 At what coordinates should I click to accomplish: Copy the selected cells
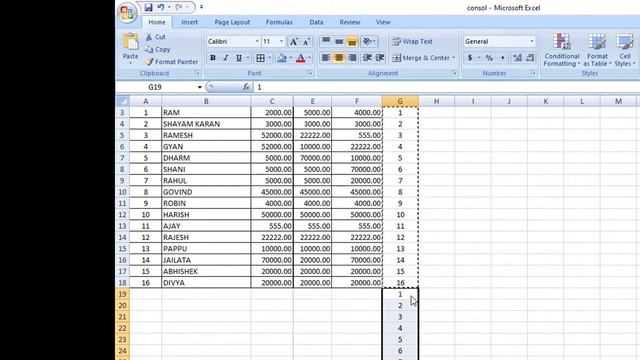pos(158,49)
